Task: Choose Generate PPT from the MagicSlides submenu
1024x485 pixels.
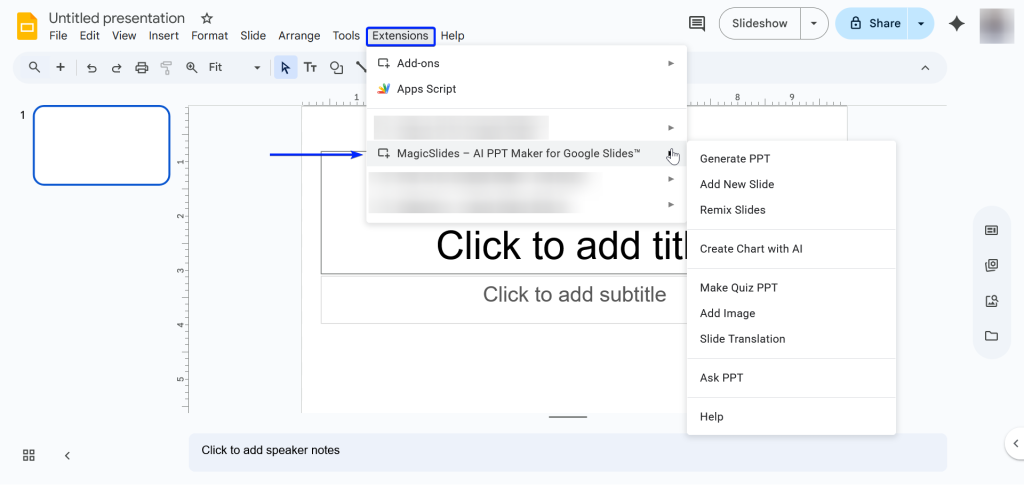Action: tap(735, 159)
